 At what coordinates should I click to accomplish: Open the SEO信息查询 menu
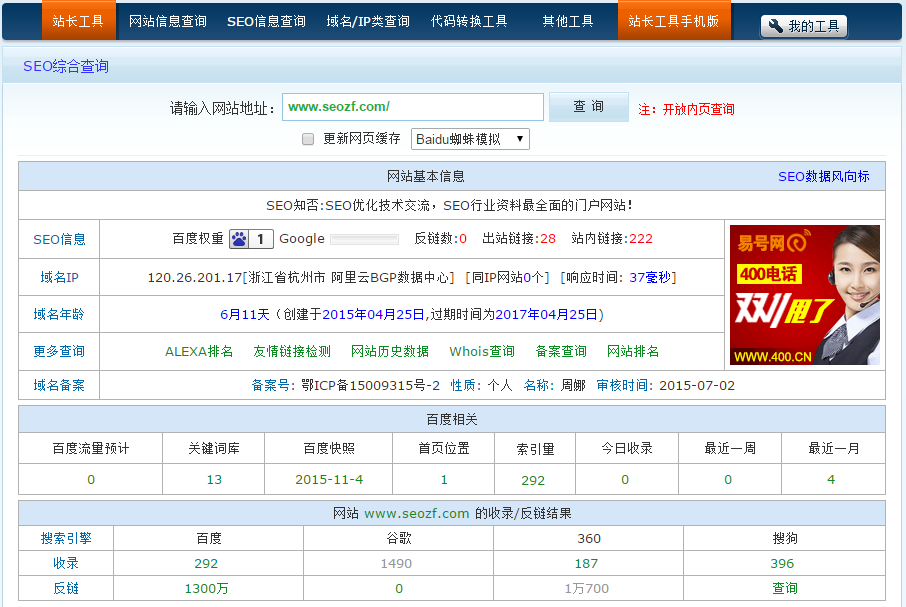click(266, 21)
